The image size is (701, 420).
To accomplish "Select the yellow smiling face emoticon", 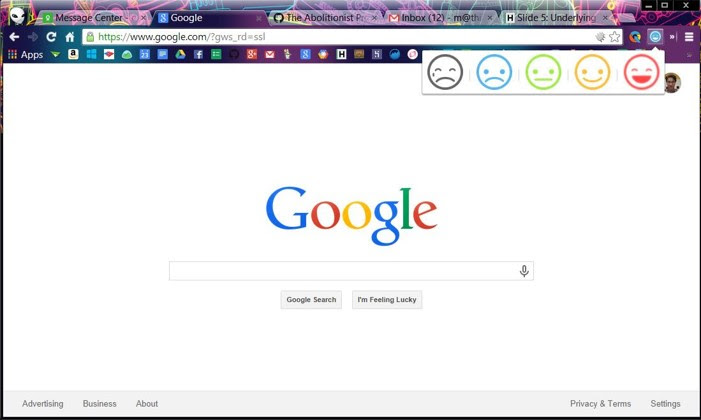I will (592, 72).
